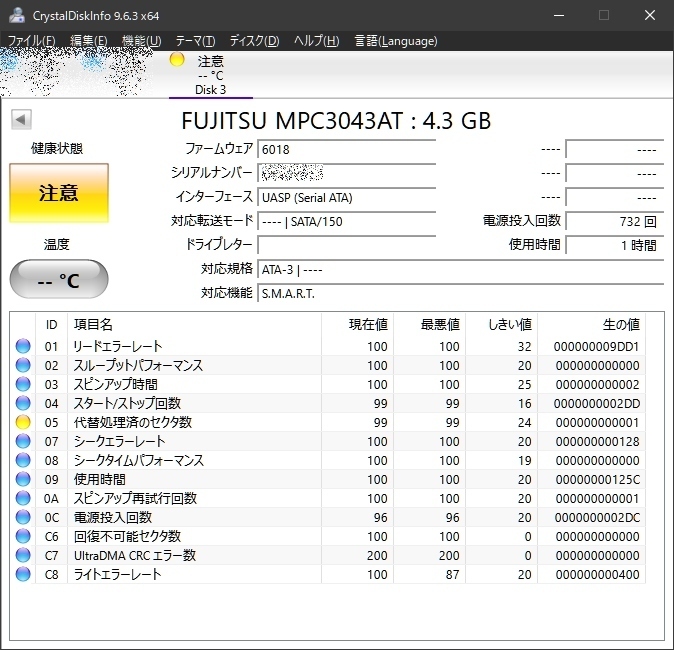Select the シークエラーレート attribute row
This screenshot has height=650, width=674.
tap(328, 441)
